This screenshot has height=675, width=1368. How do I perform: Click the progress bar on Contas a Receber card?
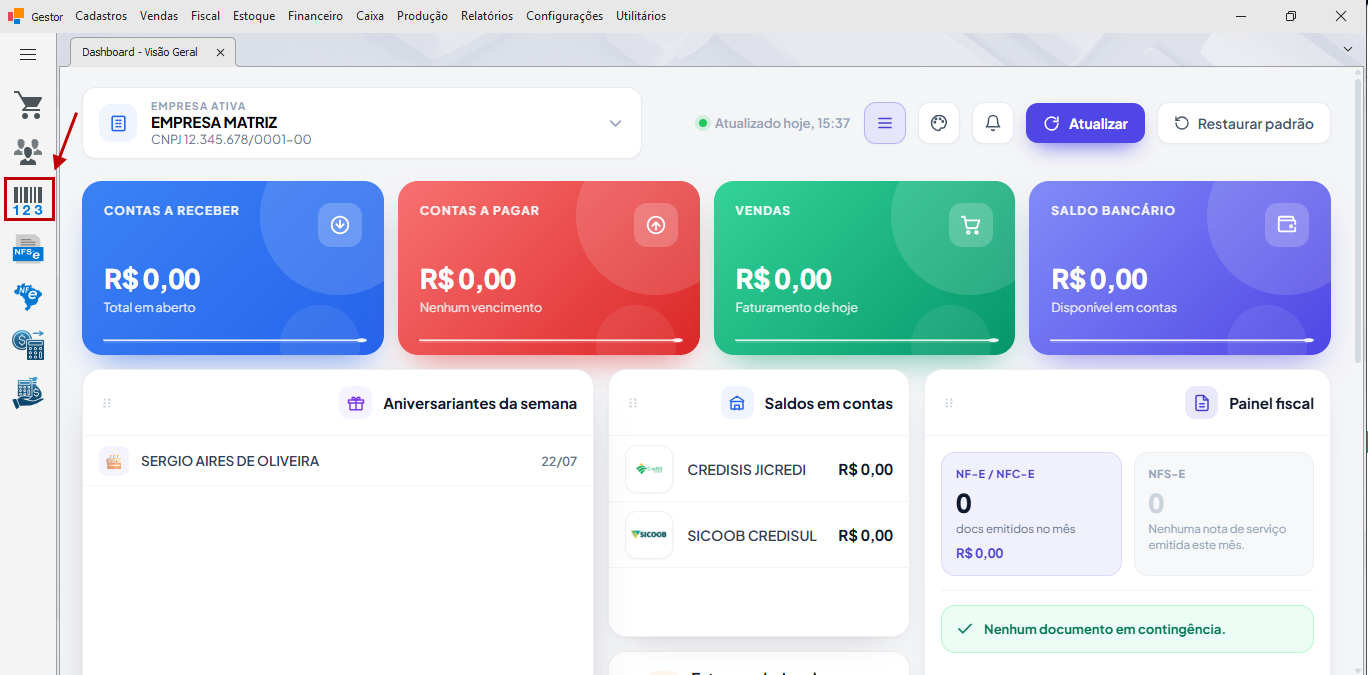[234, 340]
